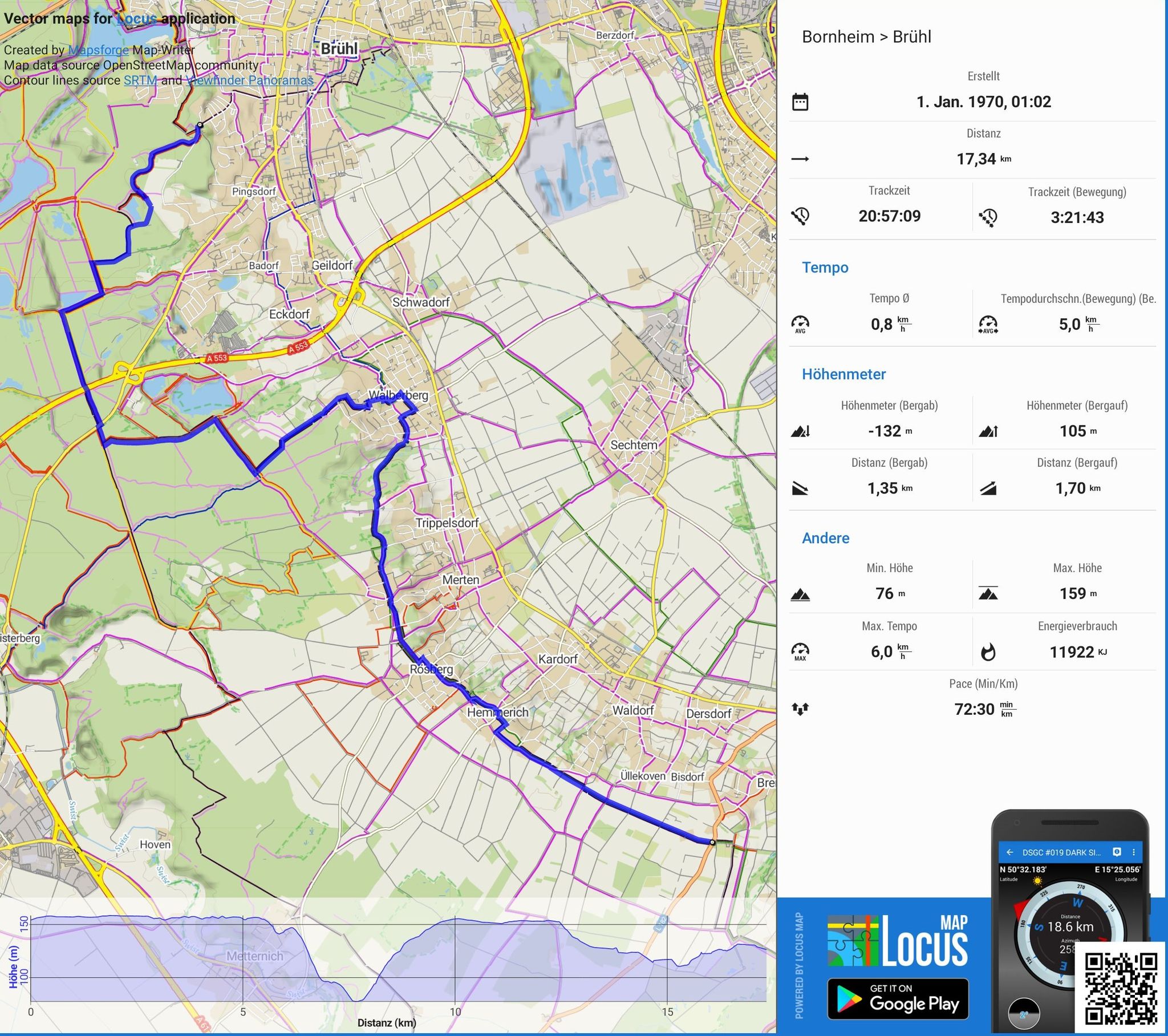Click the elevation chart at 10 km mark
Image resolution: width=1168 pixels, height=1036 pixels.
click(456, 960)
